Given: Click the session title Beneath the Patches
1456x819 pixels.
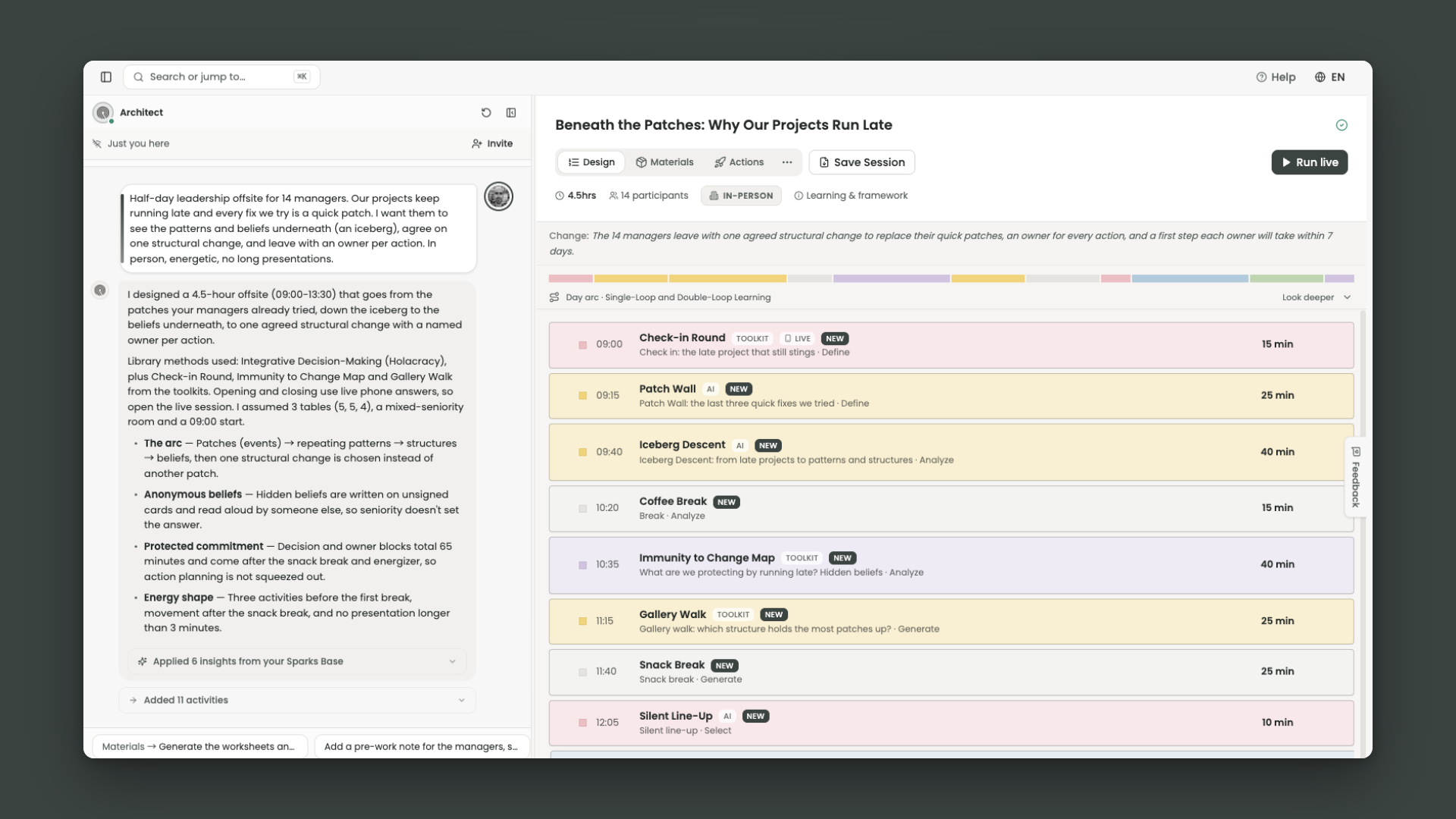Looking at the screenshot, I should (x=723, y=125).
